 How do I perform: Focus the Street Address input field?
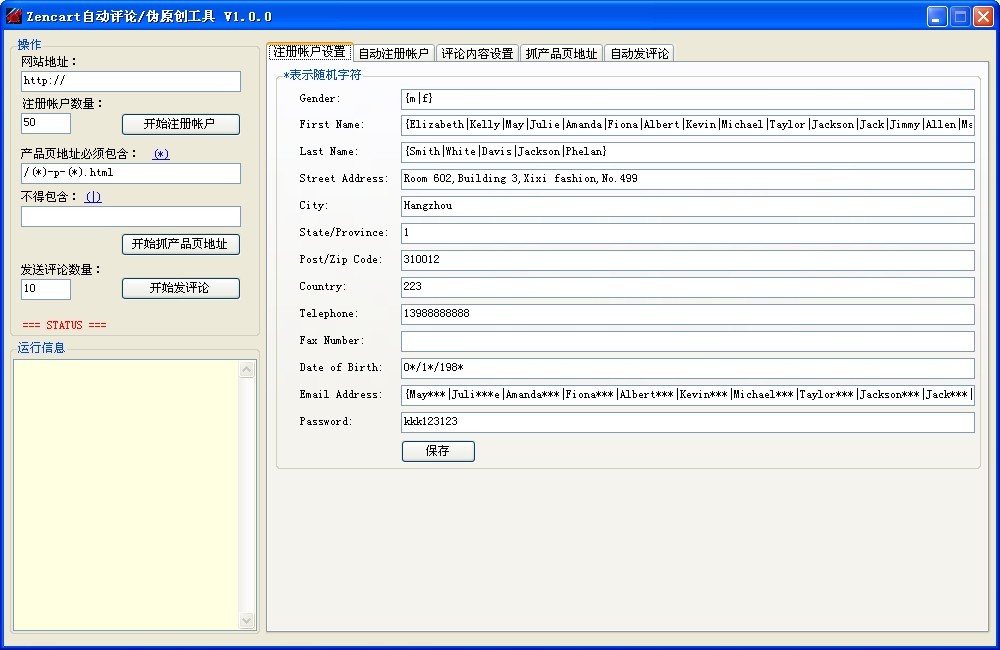point(688,179)
